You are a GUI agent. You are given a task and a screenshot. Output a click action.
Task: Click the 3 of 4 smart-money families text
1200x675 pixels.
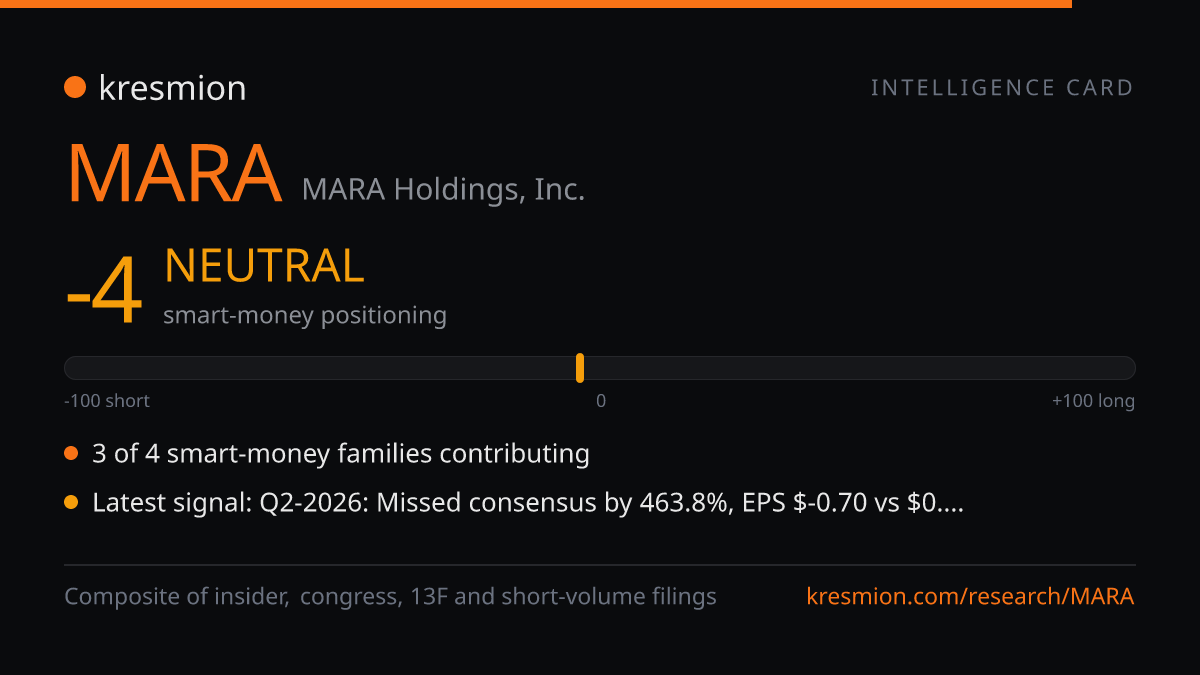pyautogui.click(x=341, y=454)
